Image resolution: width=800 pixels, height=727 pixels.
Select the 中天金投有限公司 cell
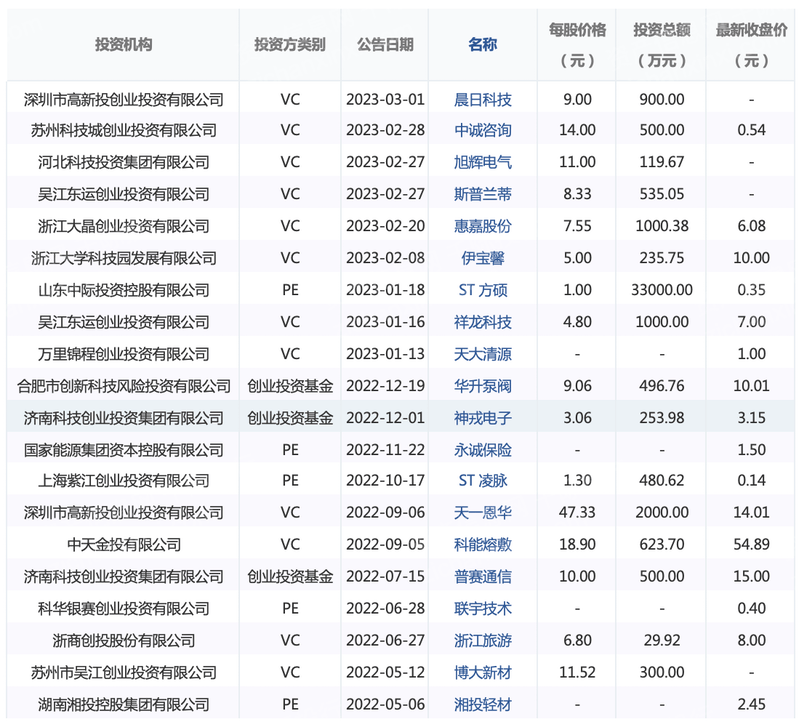123,544
